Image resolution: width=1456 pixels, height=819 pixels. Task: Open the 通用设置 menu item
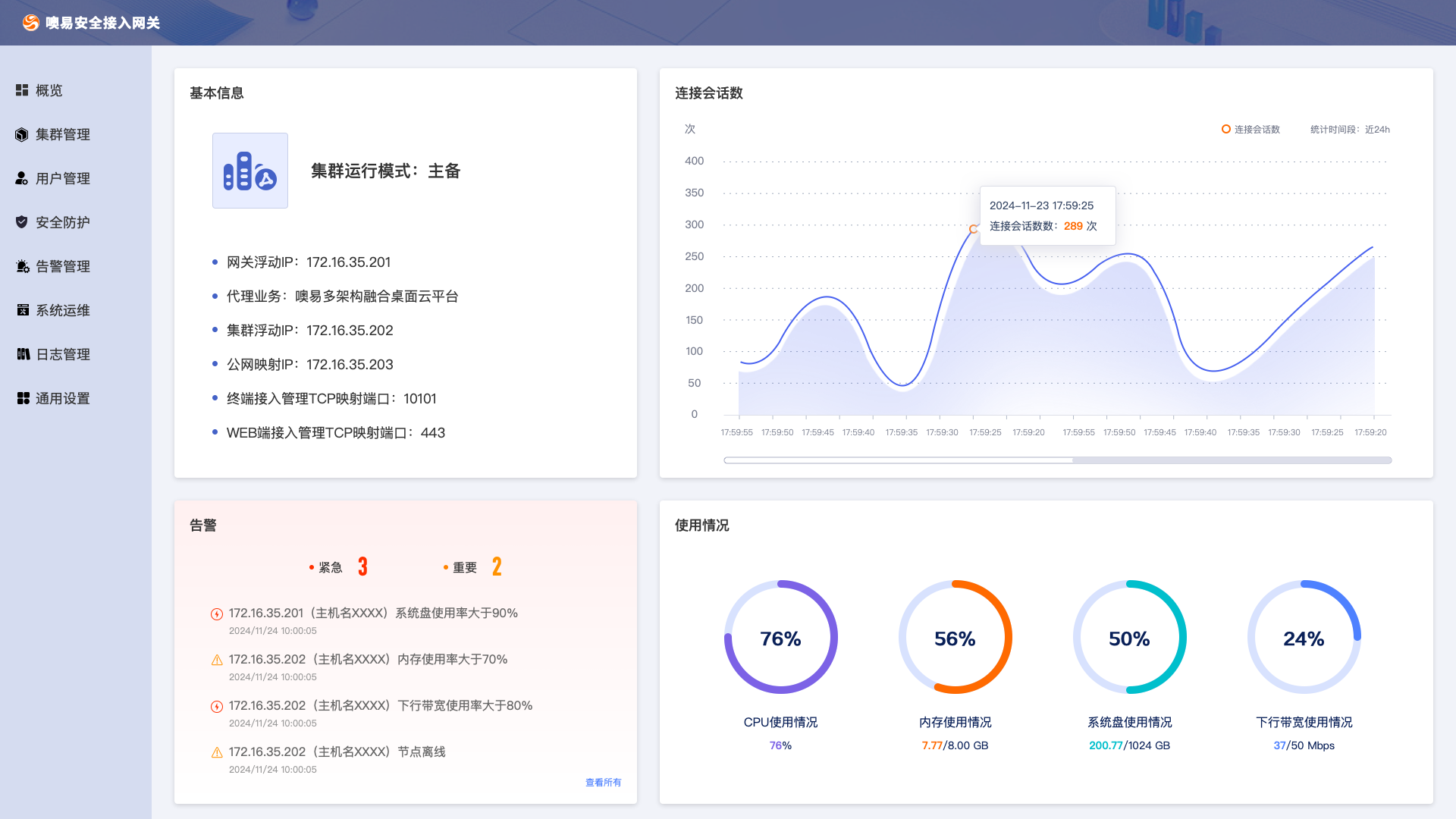[63, 398]
